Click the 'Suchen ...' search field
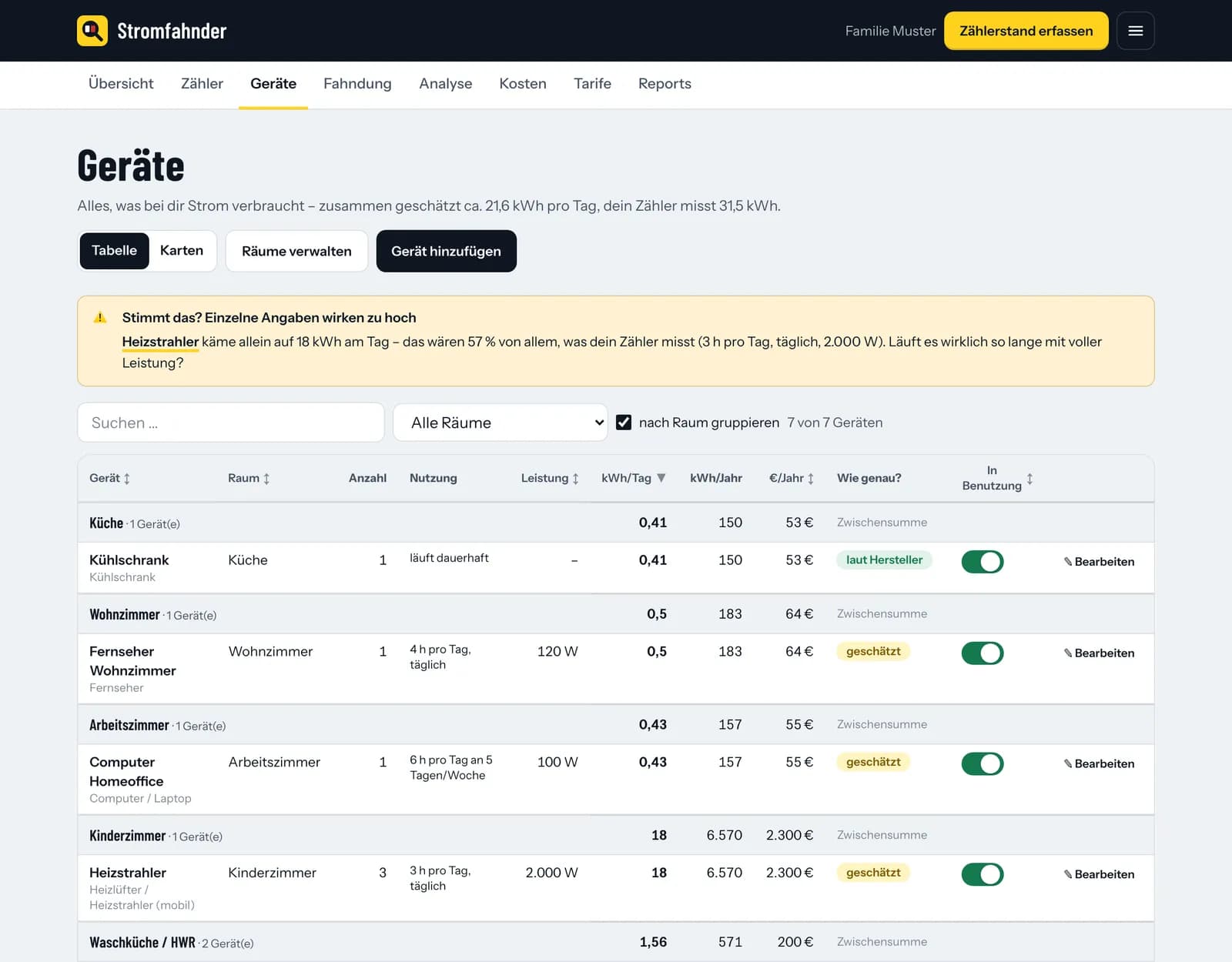Viewport: 1232px width, 962px height. point(231,423)
